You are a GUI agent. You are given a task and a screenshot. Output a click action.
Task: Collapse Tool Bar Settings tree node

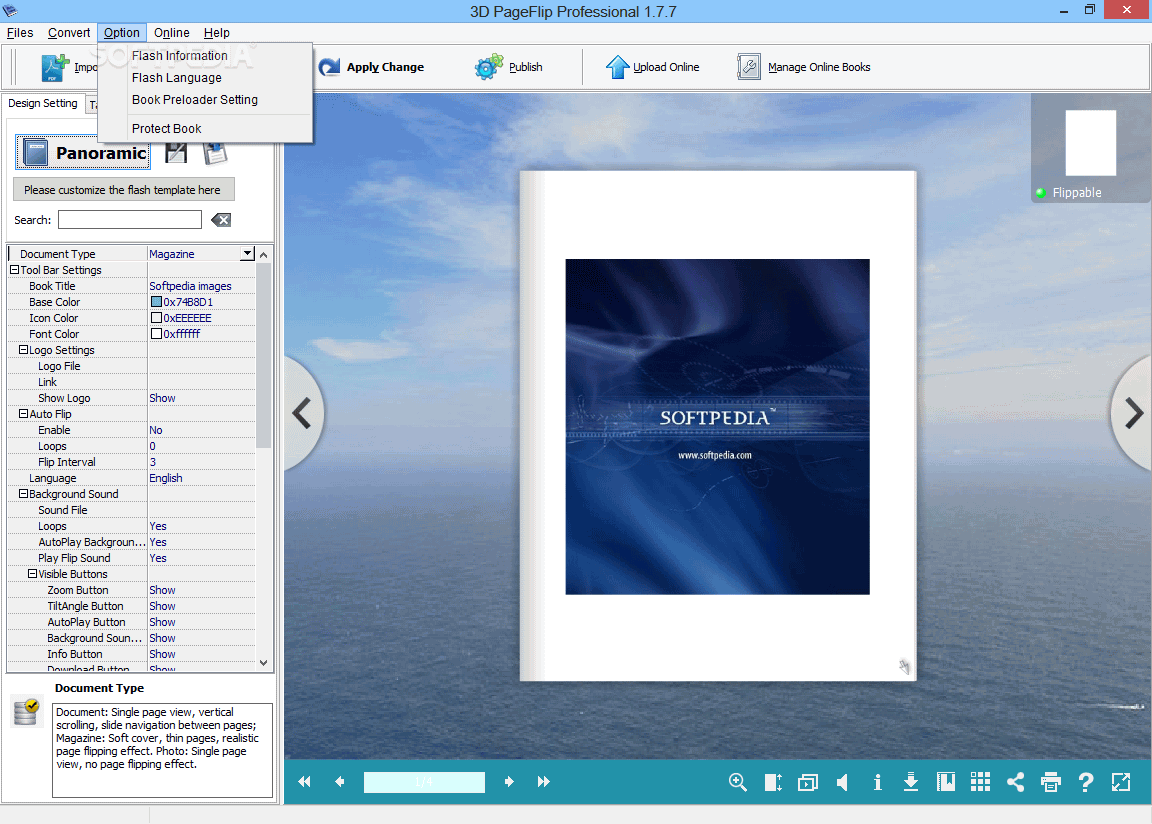pos(14,270)
